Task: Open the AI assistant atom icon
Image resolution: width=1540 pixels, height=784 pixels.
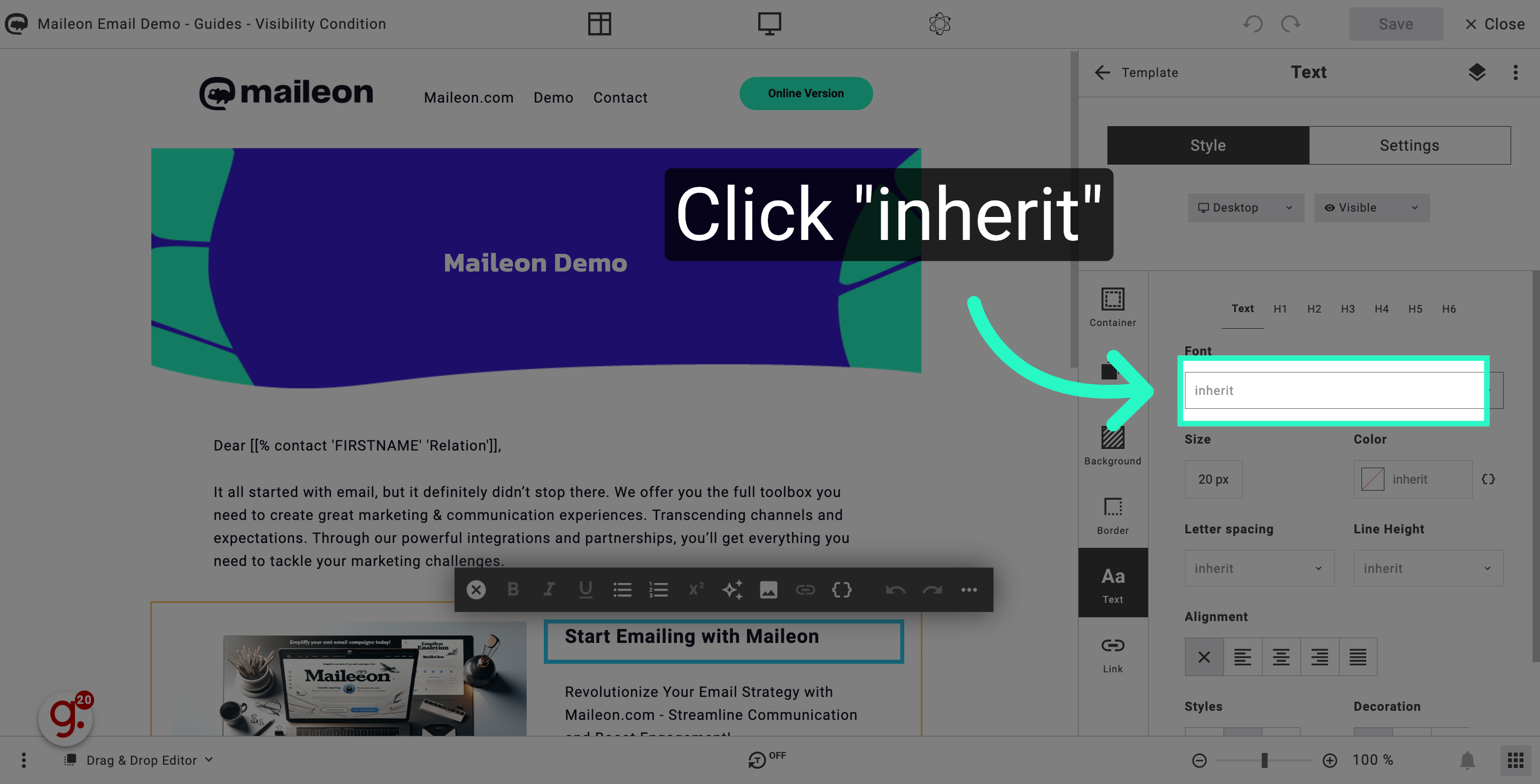Action: click(940, 24)
